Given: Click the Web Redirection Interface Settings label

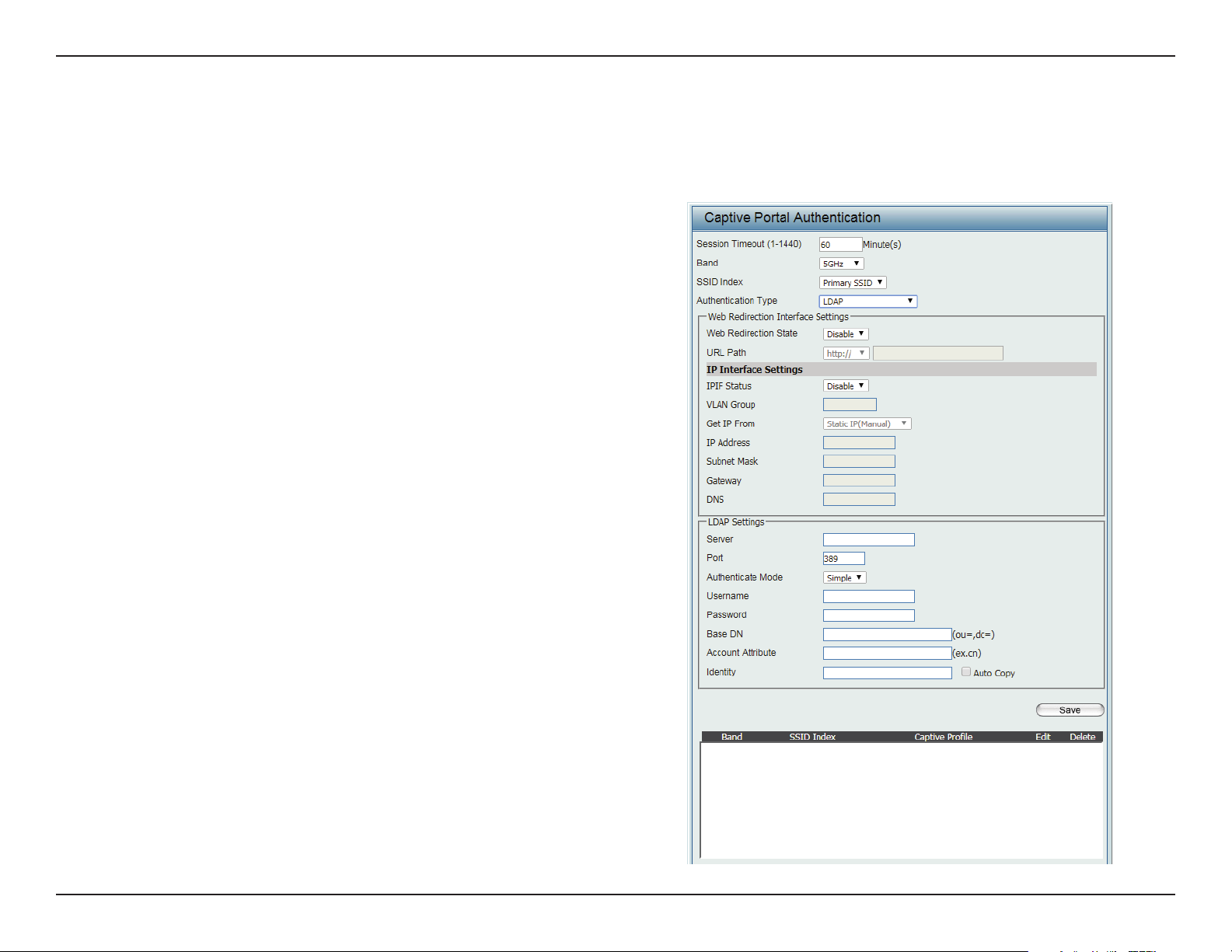Looking at the screenshot, I should [778, 317].
